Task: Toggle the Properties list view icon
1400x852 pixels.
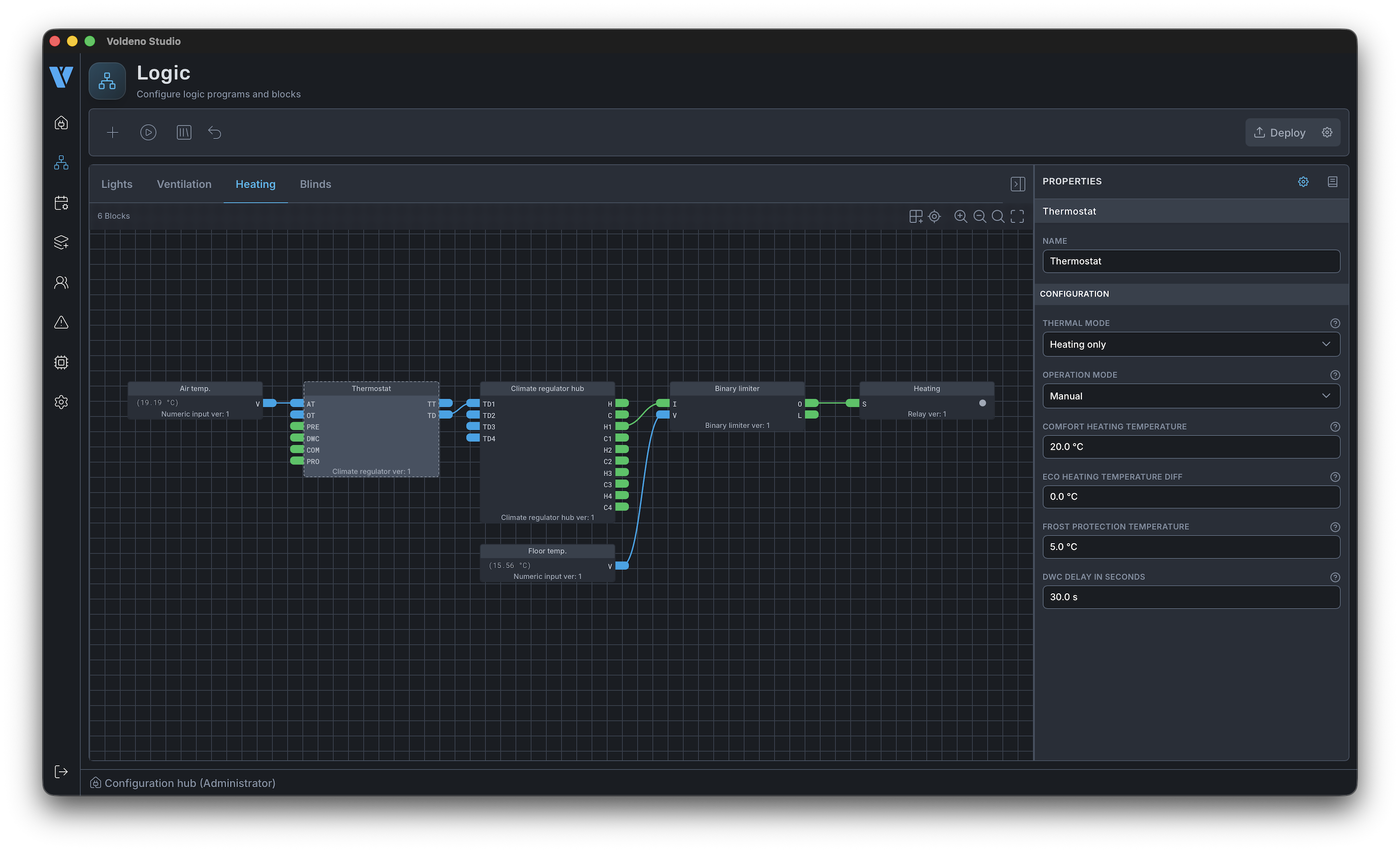Action: click(1333, 181)
